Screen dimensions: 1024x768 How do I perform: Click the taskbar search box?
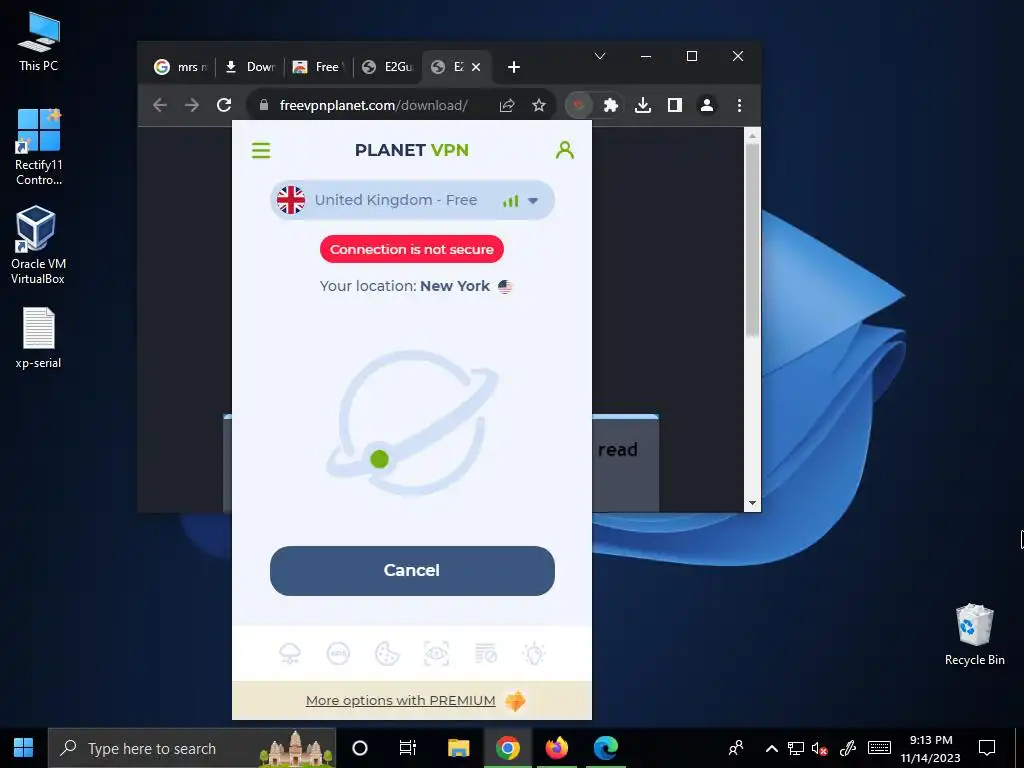[x=192, y=748]
